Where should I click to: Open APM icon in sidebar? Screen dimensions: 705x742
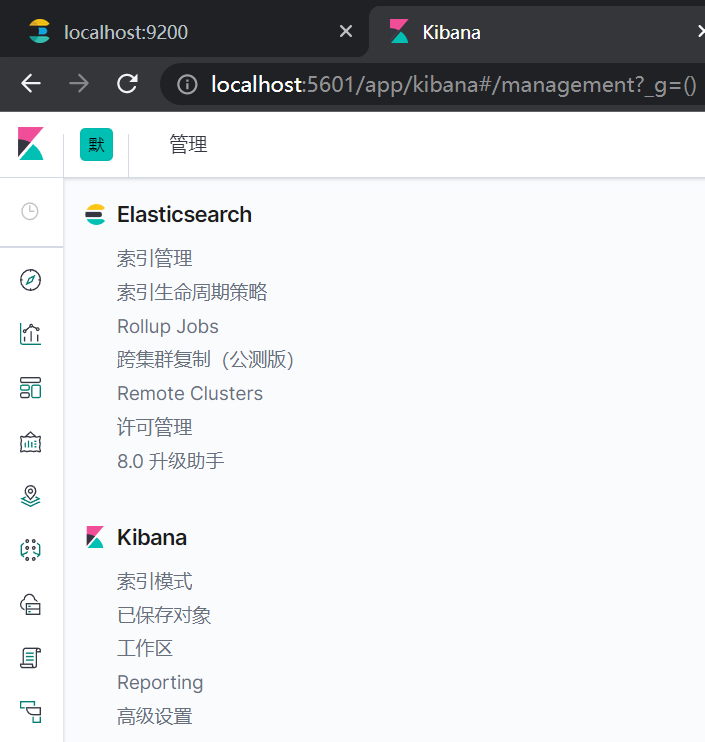30,712
